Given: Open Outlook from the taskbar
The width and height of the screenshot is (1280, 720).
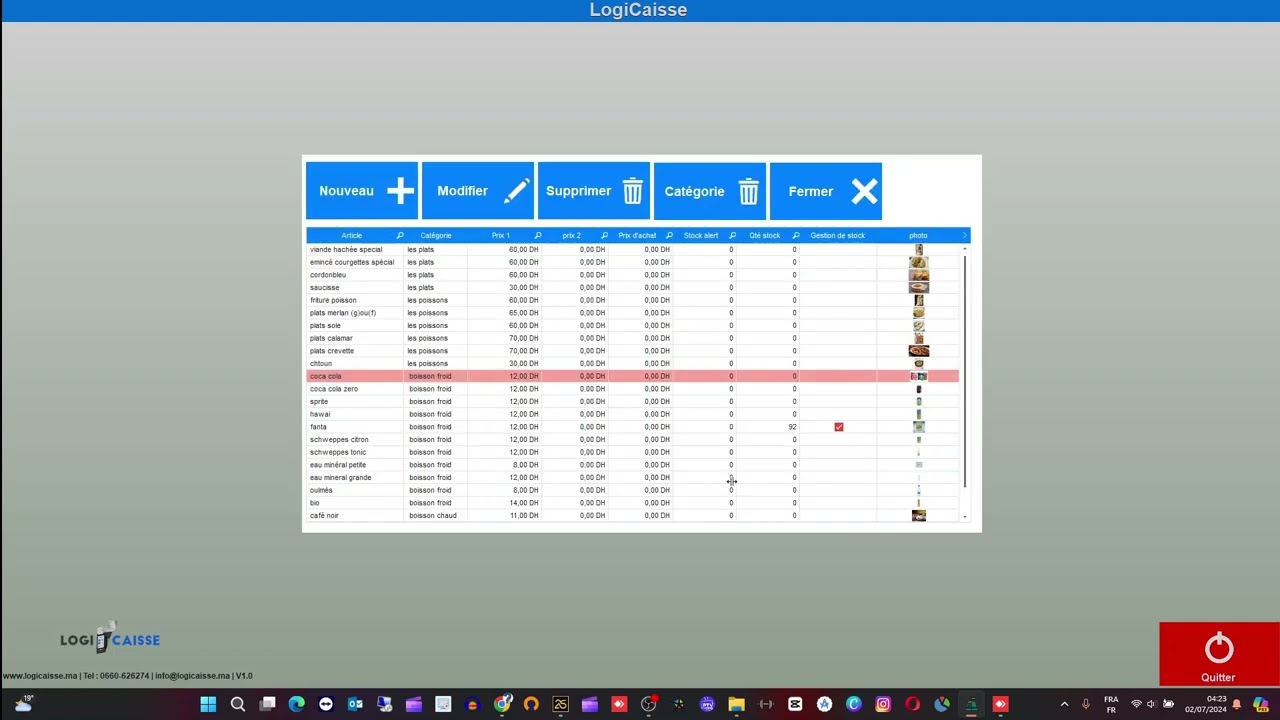Looking at the screenshot, I should (x=355, y=705).
